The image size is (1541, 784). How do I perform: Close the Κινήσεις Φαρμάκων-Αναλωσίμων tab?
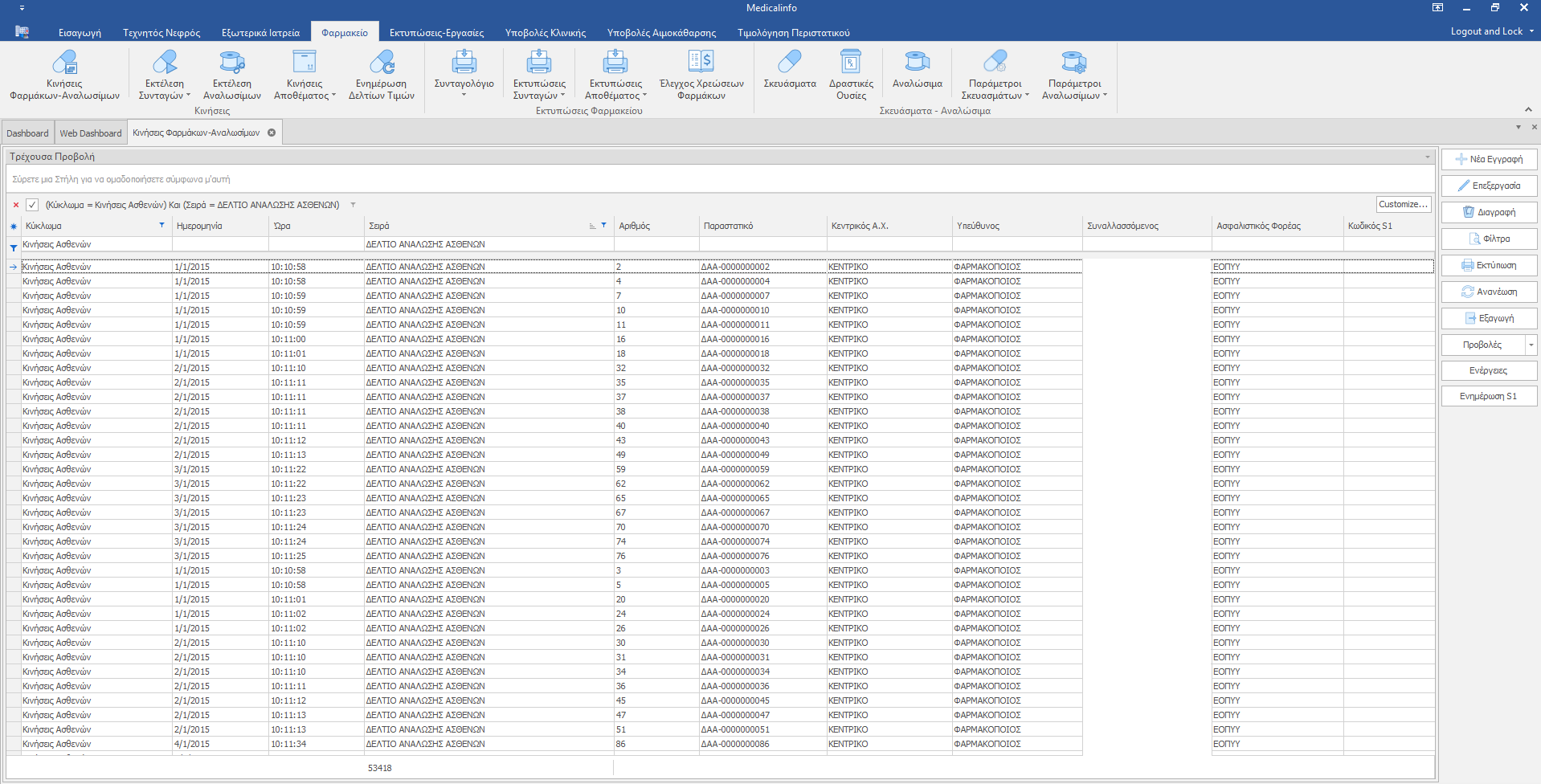tap(272, 133)
